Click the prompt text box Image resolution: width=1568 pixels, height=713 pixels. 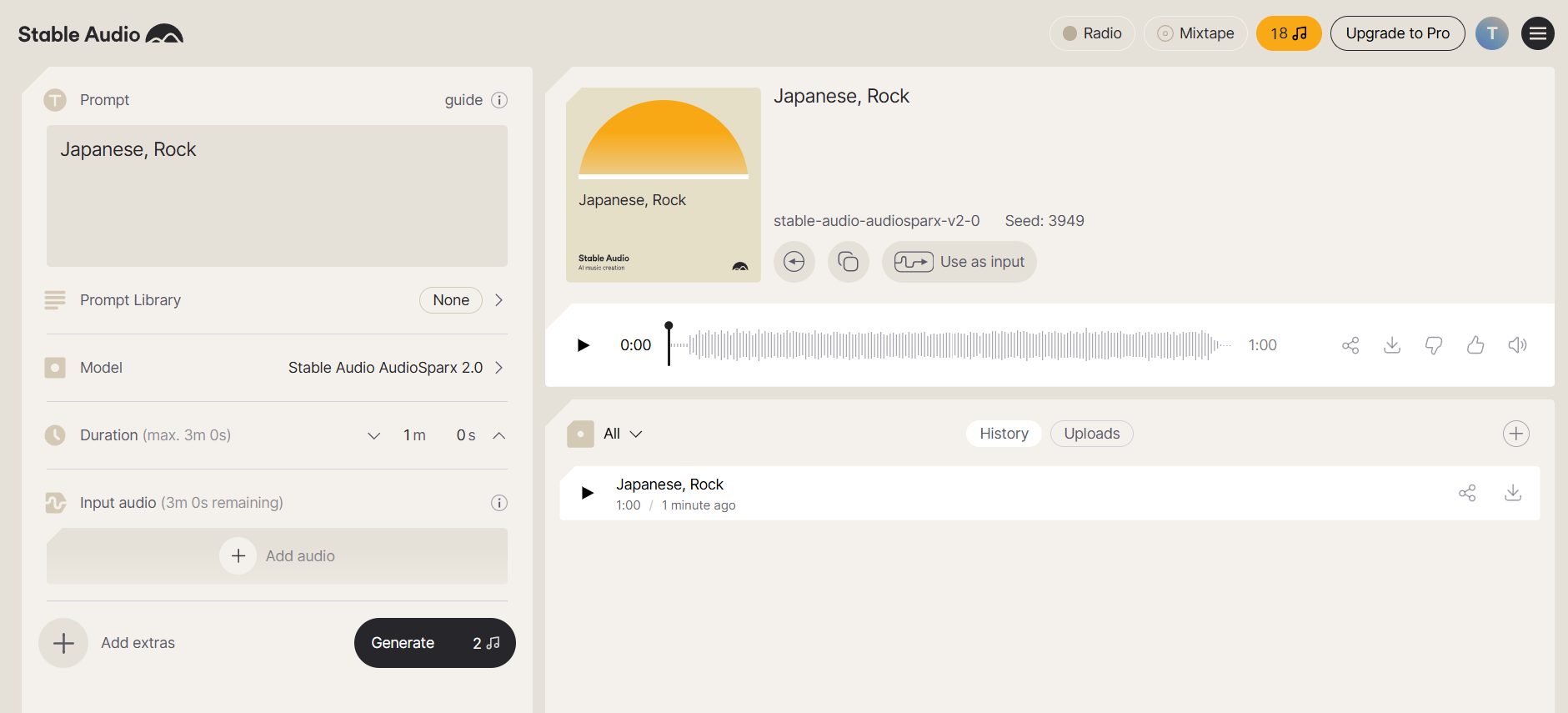click(x=277, y=196)
